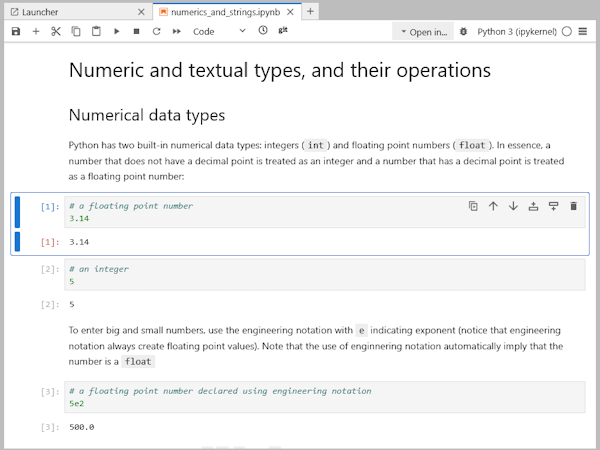Image resolution: width=600 pixels, height=450 pixels.
Task: Cut the selected cell with the scissors icon
Action: (x=56, y=31)
